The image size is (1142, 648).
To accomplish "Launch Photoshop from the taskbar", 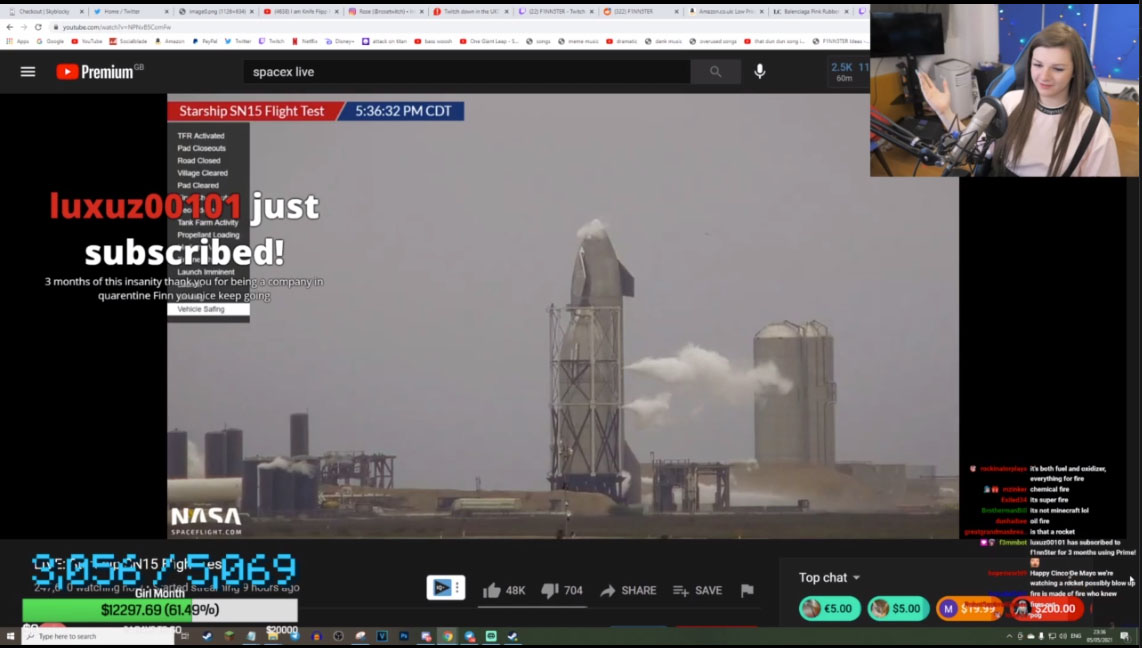I will (403, 636).
